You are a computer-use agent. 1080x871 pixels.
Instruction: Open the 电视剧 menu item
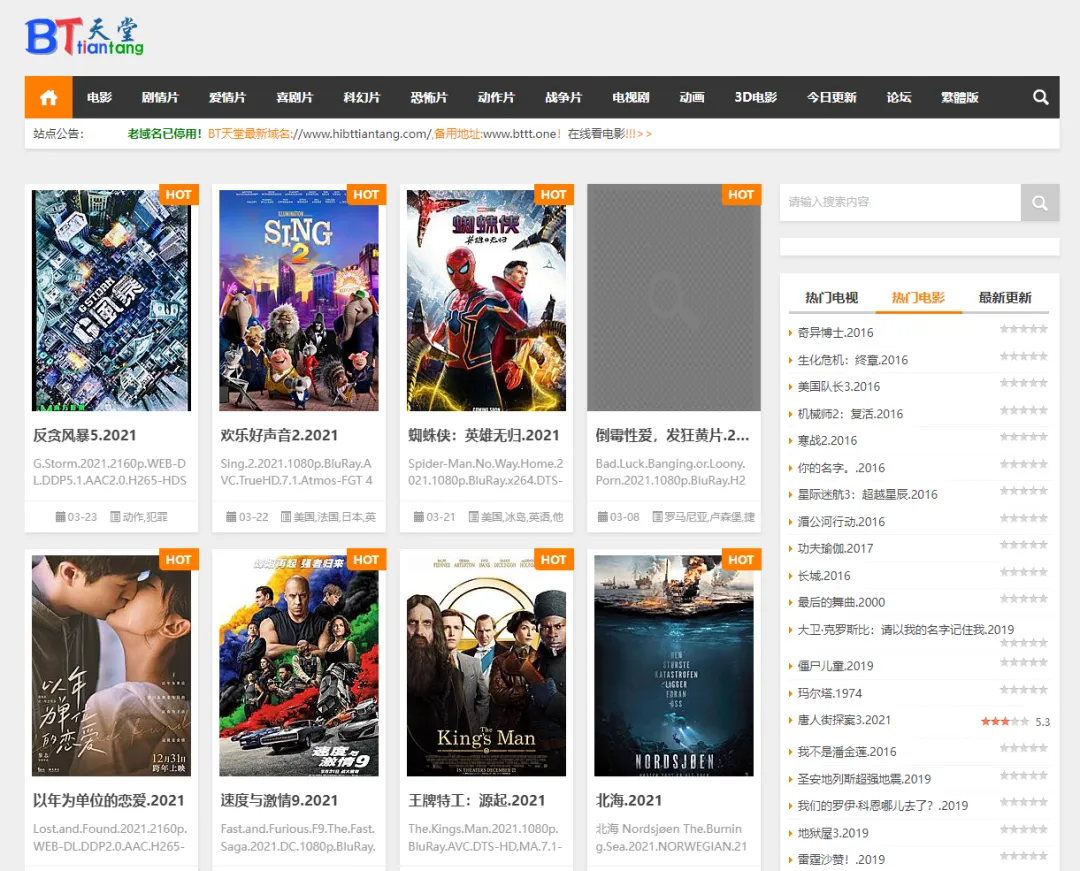[x=631, y=97]
